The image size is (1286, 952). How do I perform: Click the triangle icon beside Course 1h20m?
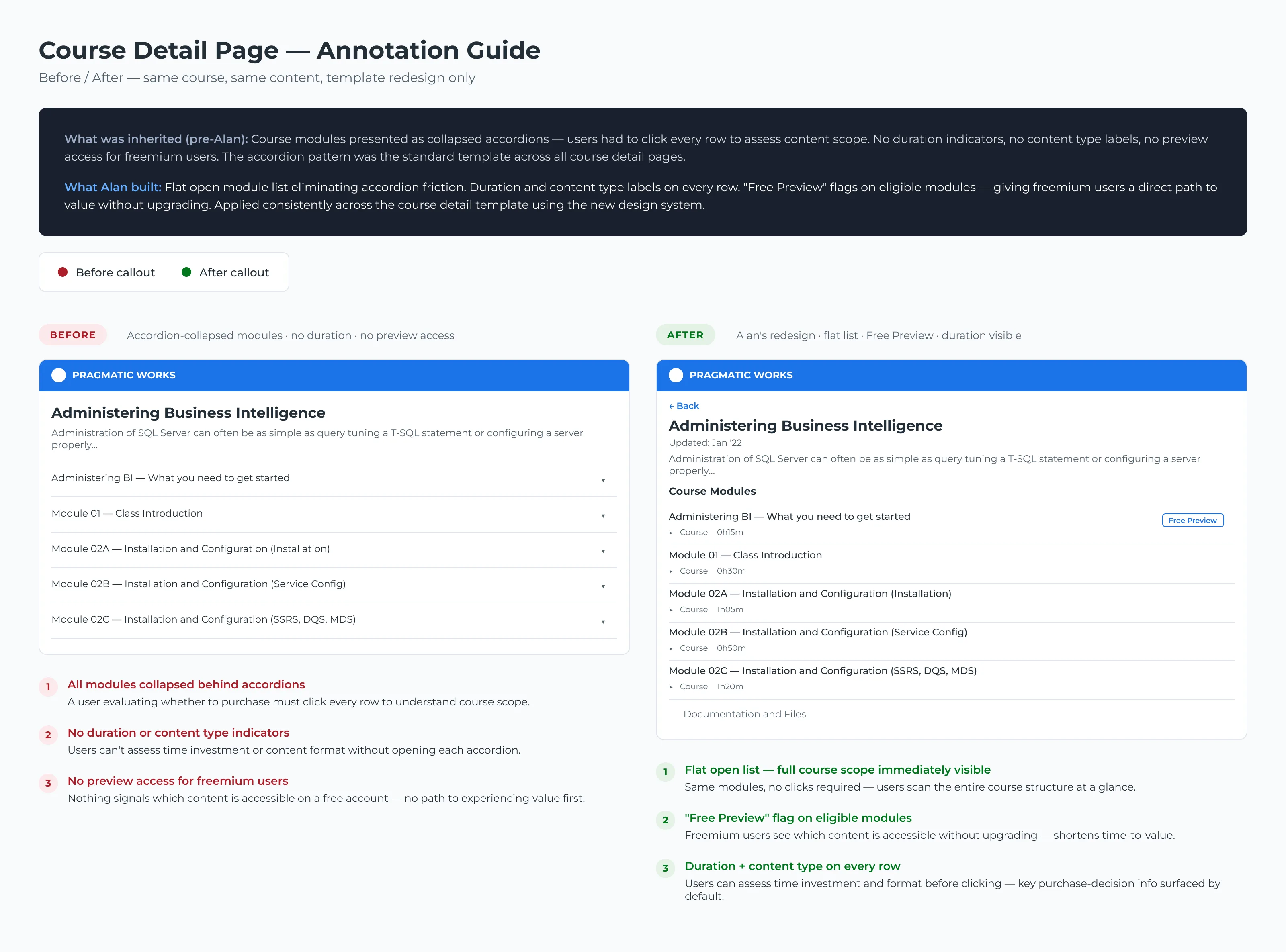coord(671,688)
